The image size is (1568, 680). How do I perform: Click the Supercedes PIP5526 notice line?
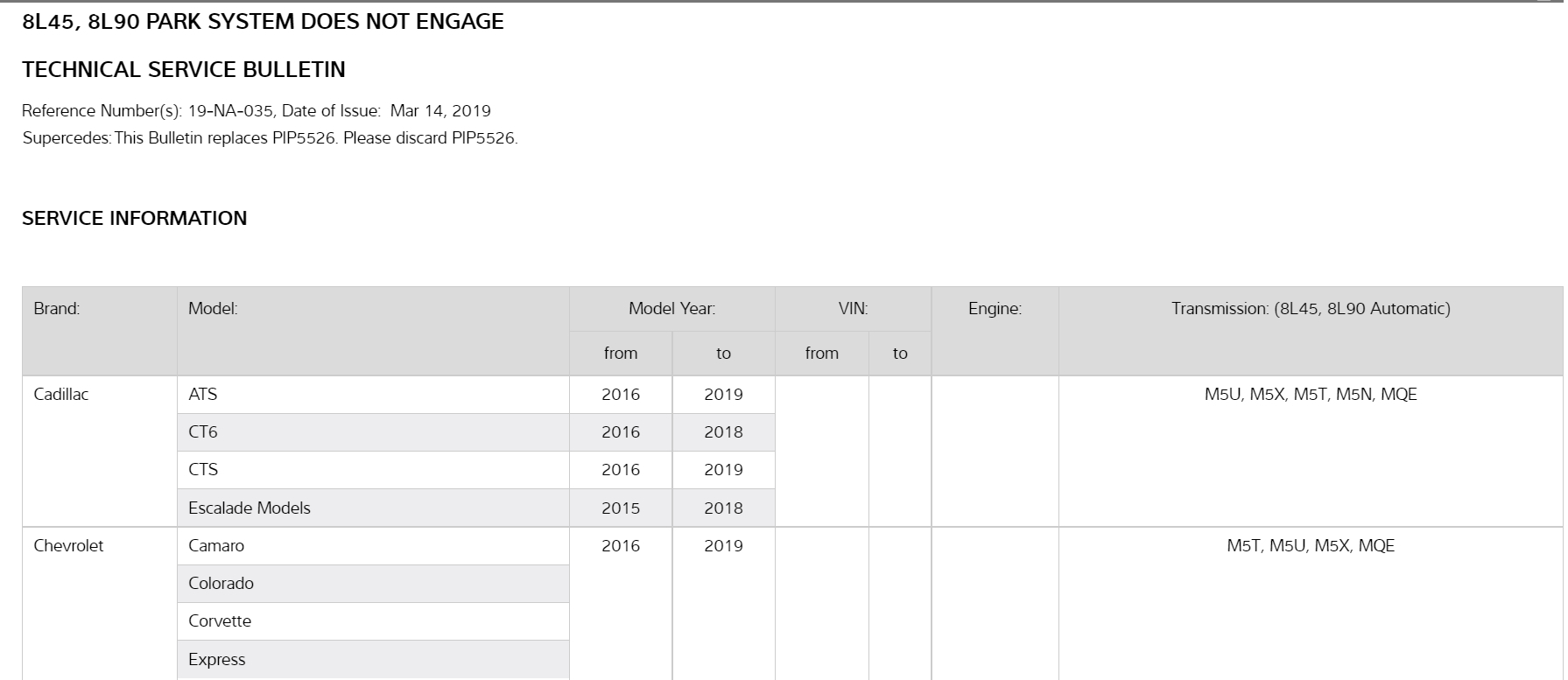pyautogui.click(x=270, y=138)
